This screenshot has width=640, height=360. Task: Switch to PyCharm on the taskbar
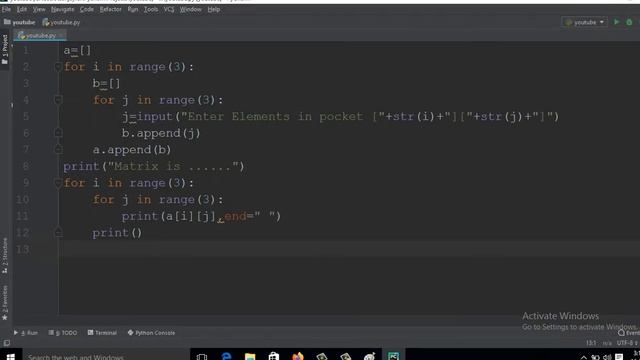(393, 357)
